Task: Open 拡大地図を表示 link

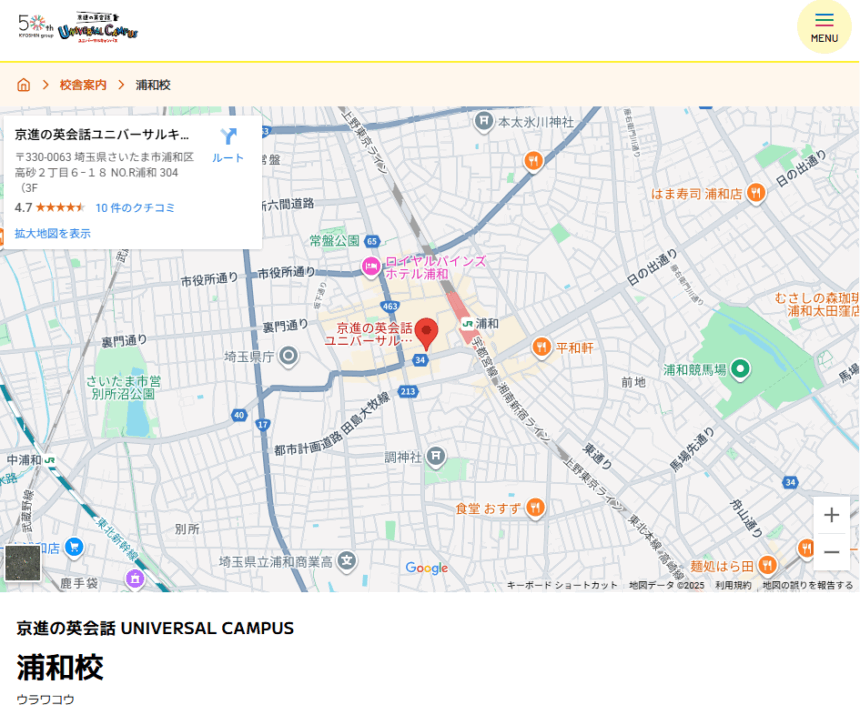Action: tap(52, 233)
